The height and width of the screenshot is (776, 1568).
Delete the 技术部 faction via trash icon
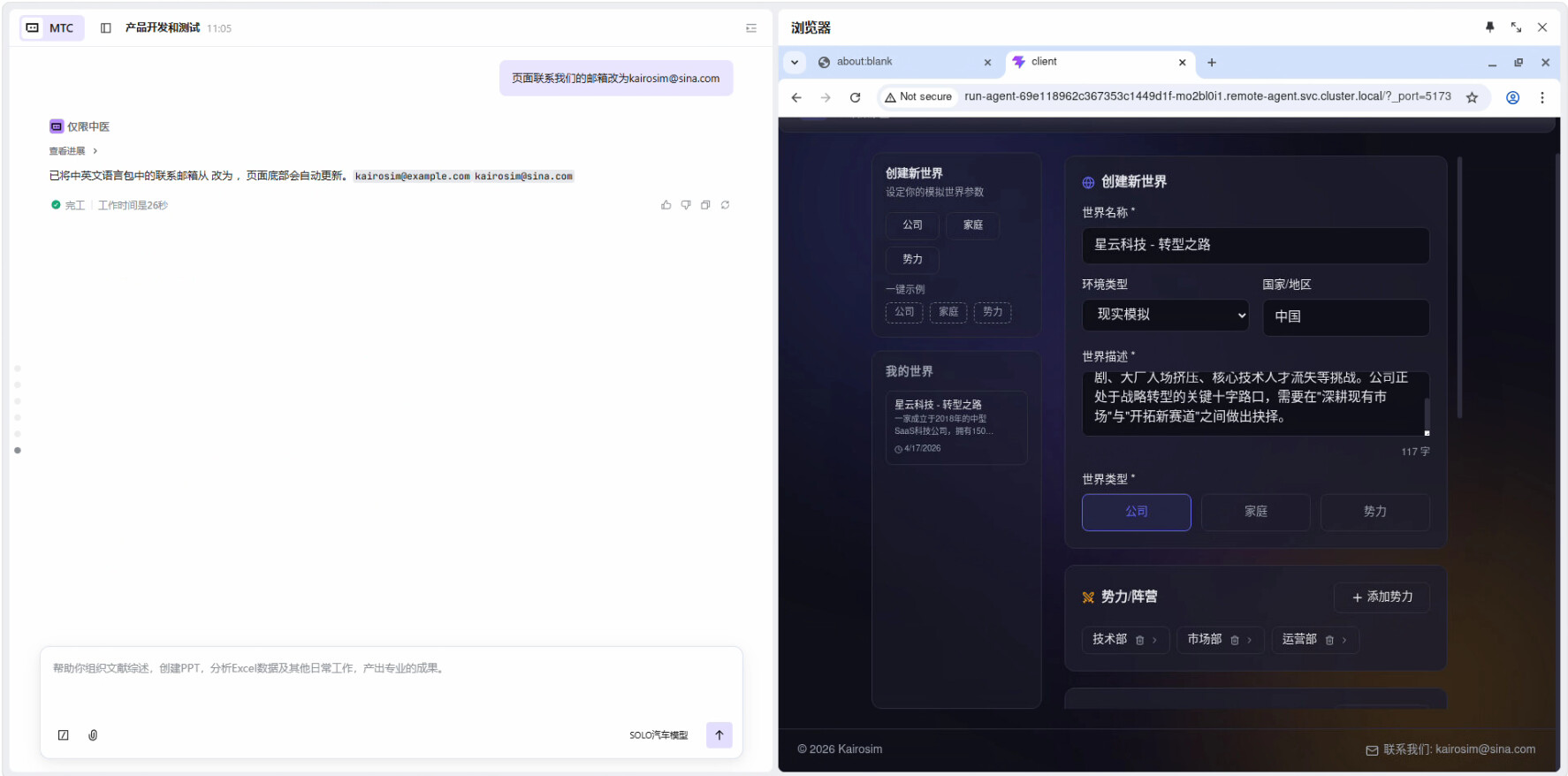[1140, 640]
